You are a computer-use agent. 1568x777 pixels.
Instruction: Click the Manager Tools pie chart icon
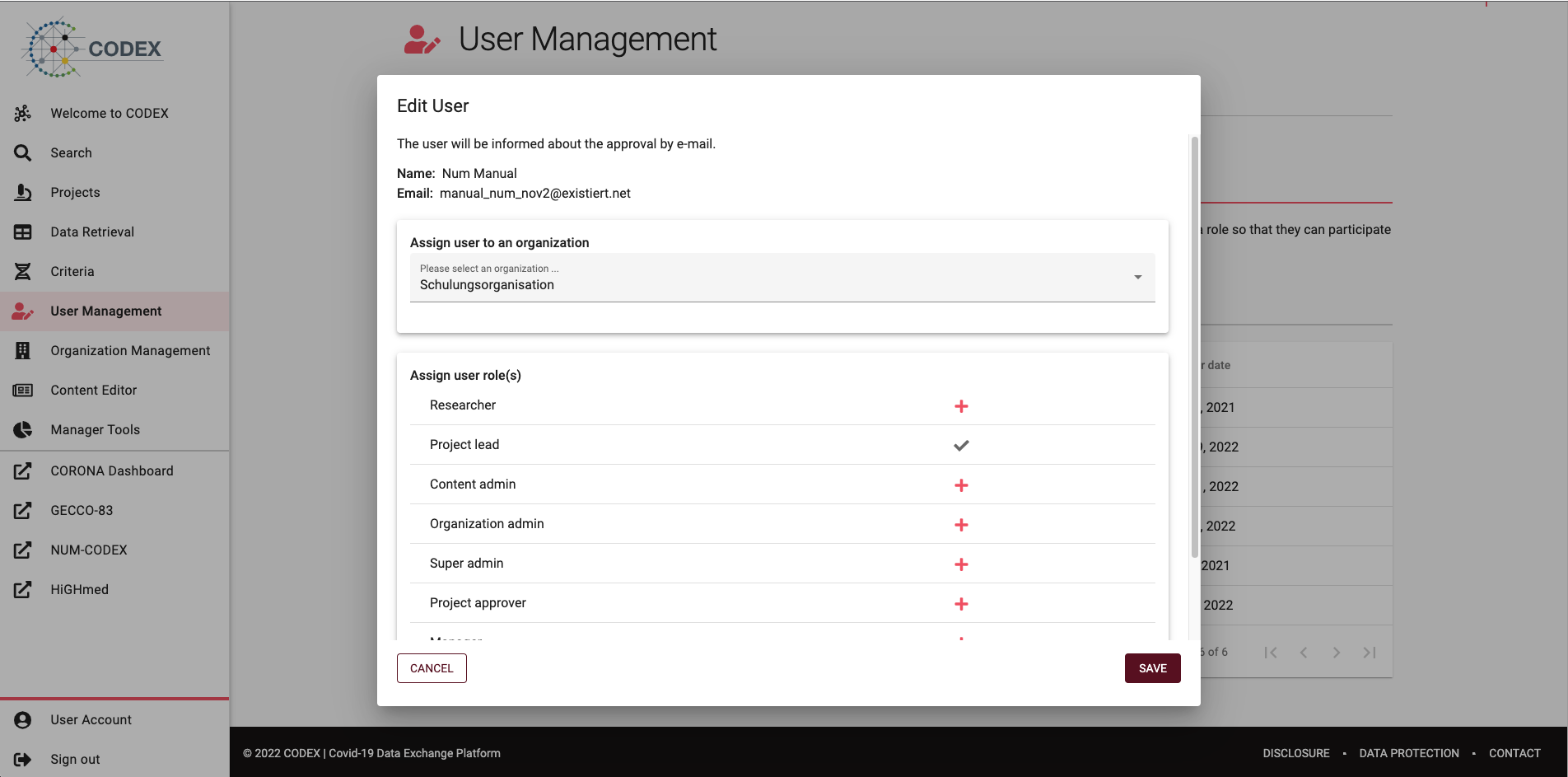[x=23, y=430]
